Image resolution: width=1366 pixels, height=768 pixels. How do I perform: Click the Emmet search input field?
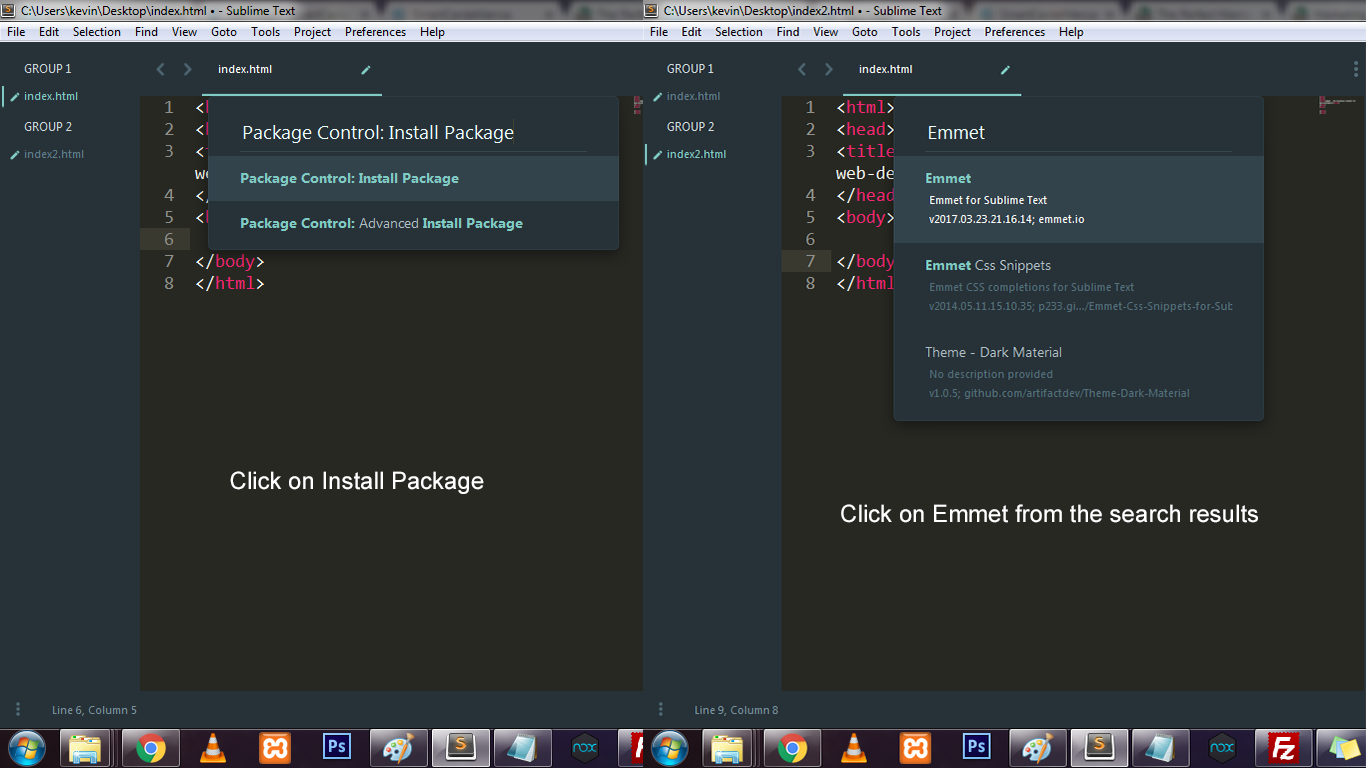(1078, 132)
